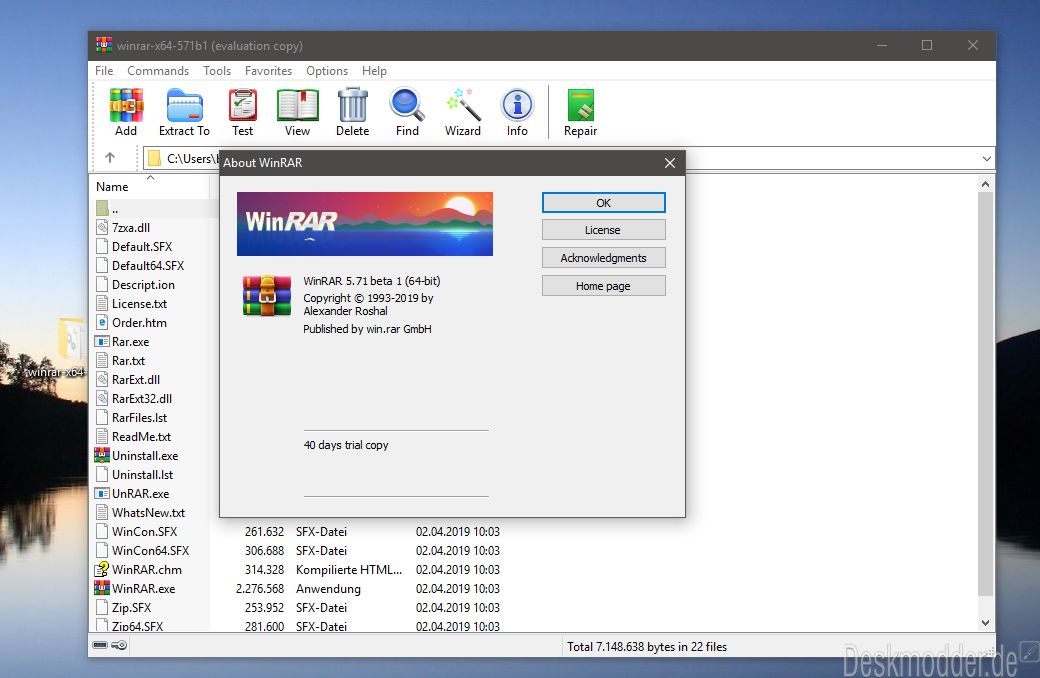Image resolution: width=1040 pixels, height=678 pixels.
Task: Click the file list scroll down arrow
Action: pyautogui.click(x=986, y=623)
